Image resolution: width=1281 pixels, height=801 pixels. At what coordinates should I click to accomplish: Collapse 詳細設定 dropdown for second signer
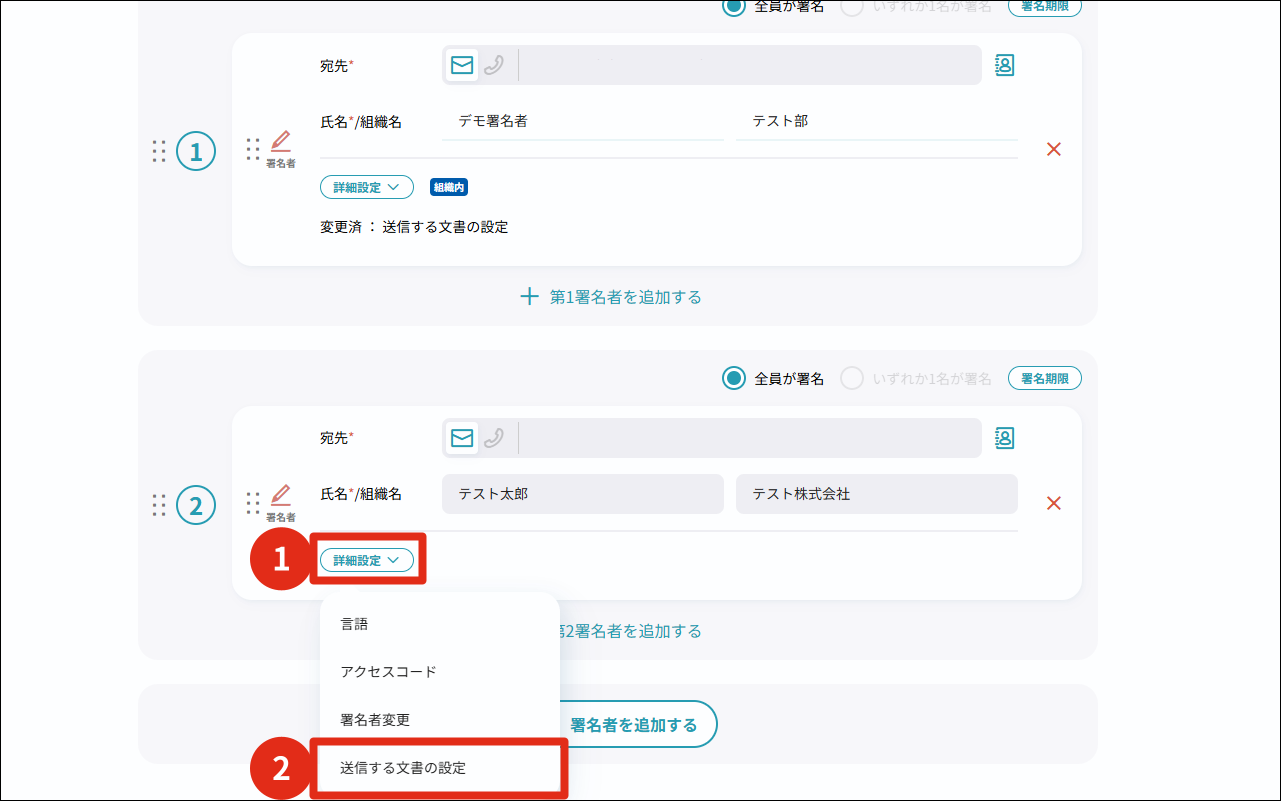point(366,561)
